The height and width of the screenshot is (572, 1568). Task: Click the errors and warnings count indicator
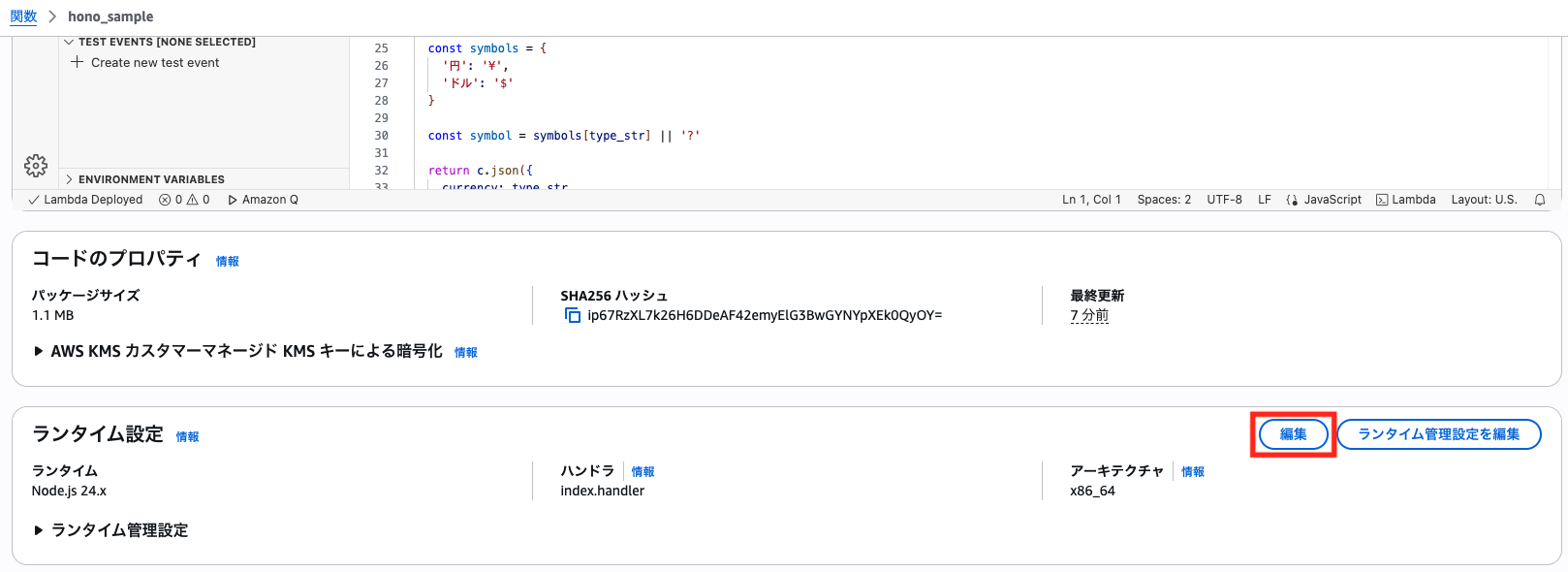(184, 200)
